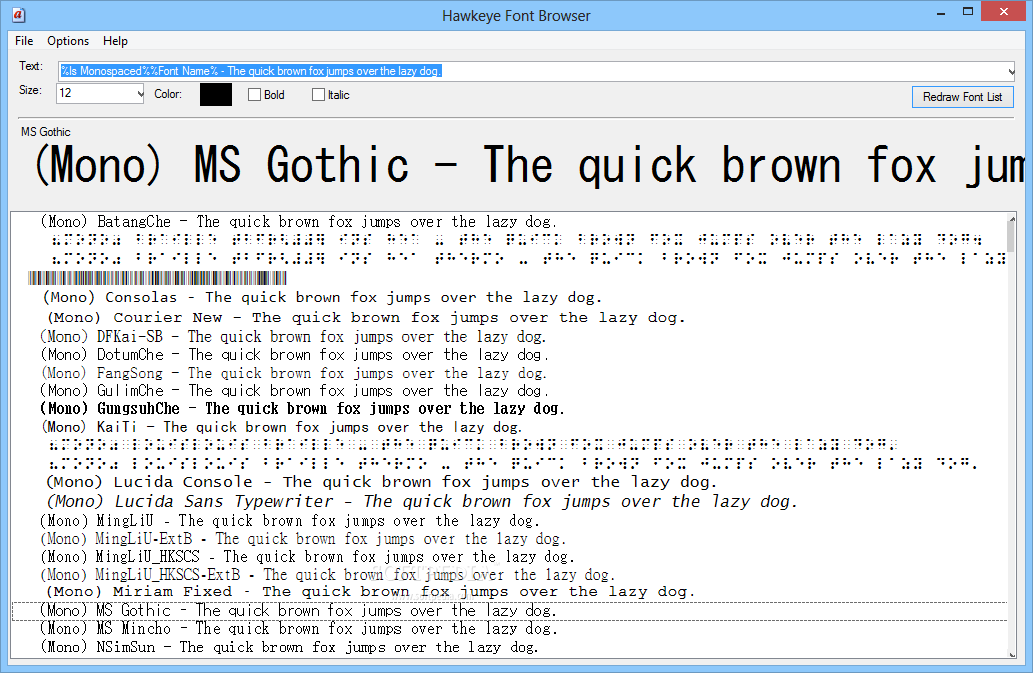The height and width of the screenshot is (673, 1033).
Task: Close the Hawkeye Font Browser window
Action: click(x=1004, y=12)
